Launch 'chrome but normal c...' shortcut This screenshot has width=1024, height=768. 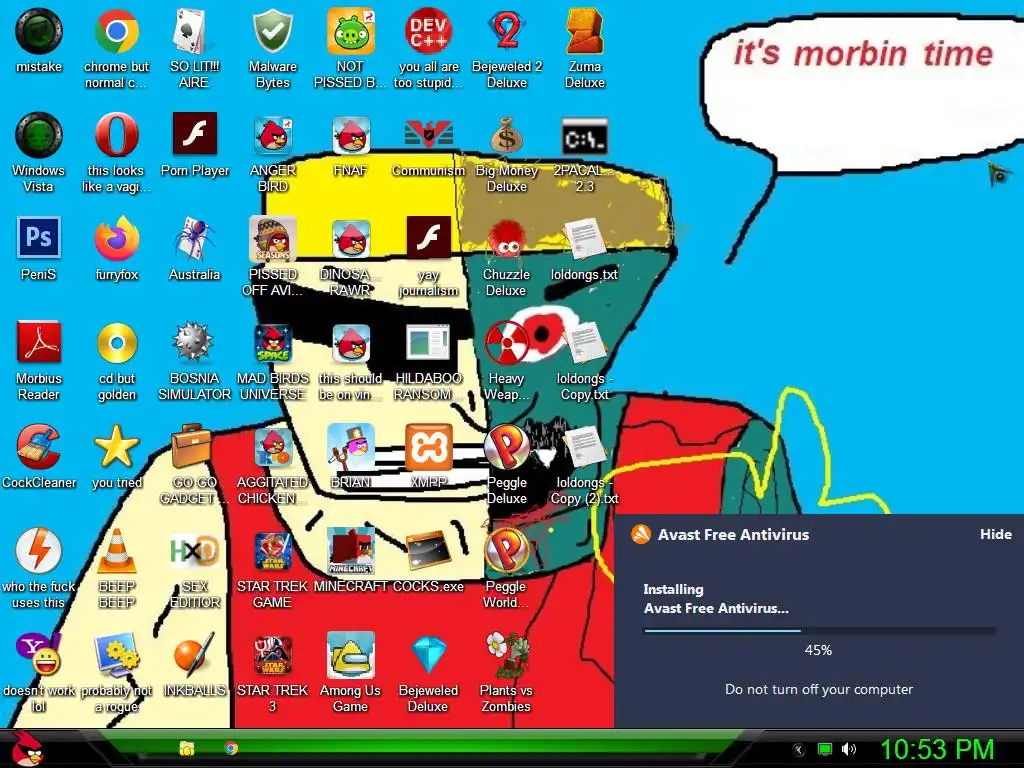[116, 31]
